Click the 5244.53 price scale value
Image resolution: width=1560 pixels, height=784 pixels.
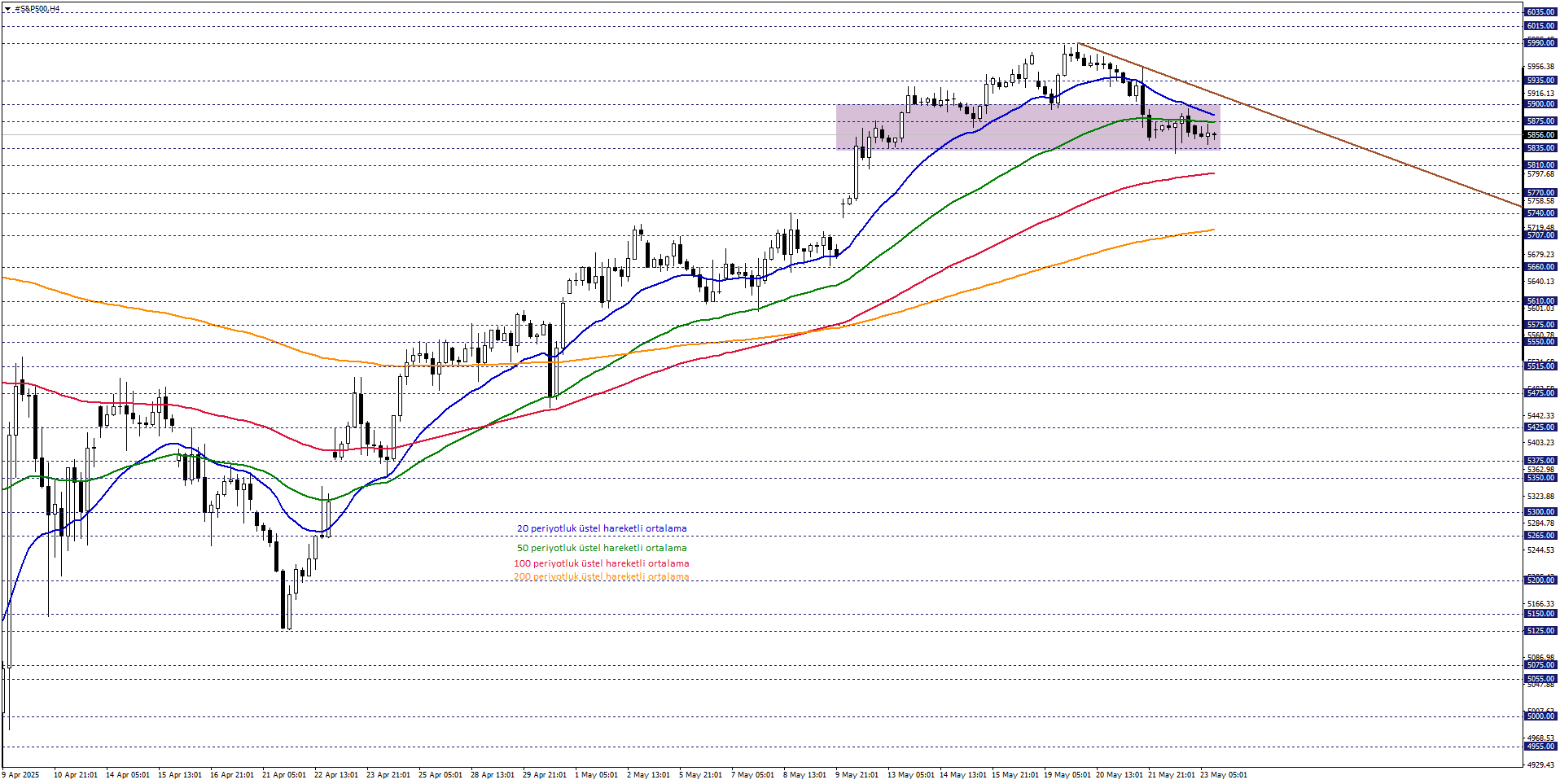tap(1540, 550)
